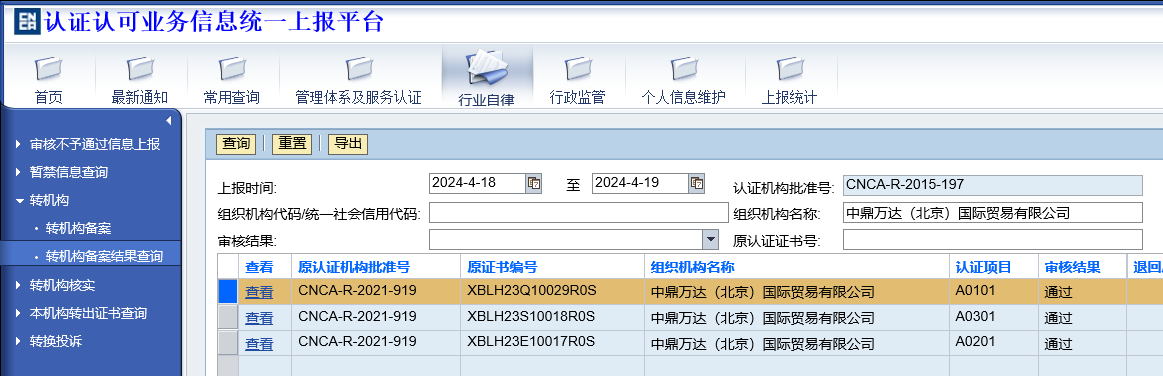1163x376 pixels.
Task: Focus the 组织机构代码/统一社会信用代码 input field
Action: 579,213
